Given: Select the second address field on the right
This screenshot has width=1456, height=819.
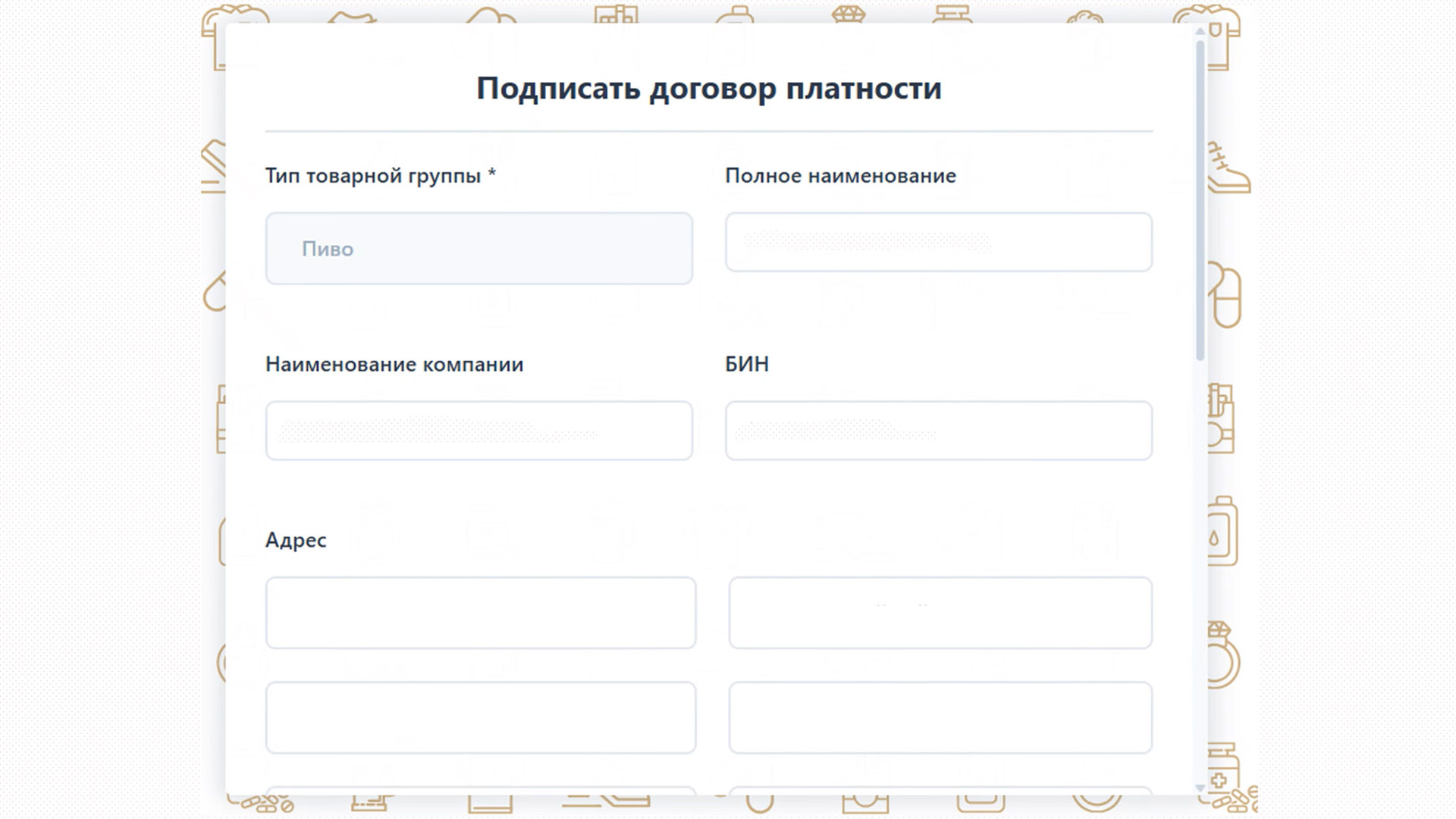Looking at the screenshot, I should pyautogui.click(x=940, y=613).
